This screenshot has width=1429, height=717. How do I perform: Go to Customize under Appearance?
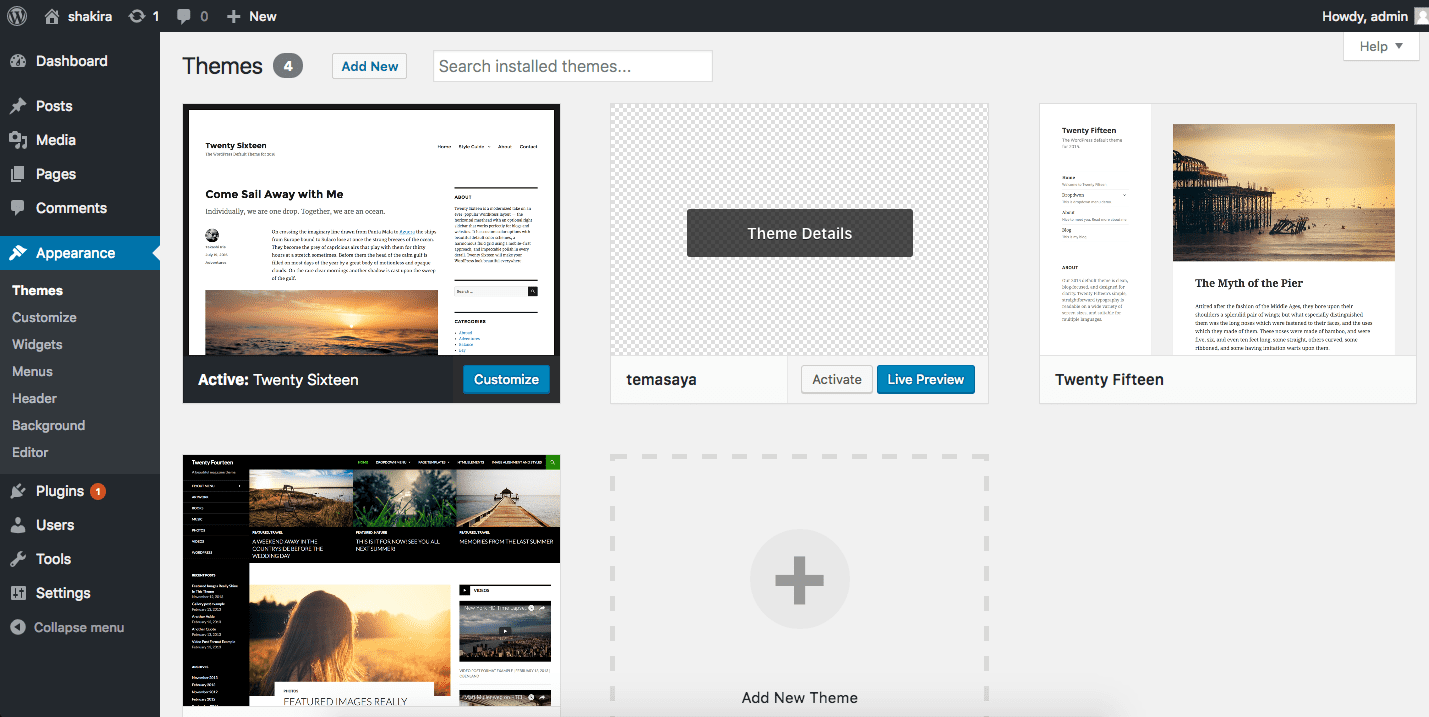44,317
